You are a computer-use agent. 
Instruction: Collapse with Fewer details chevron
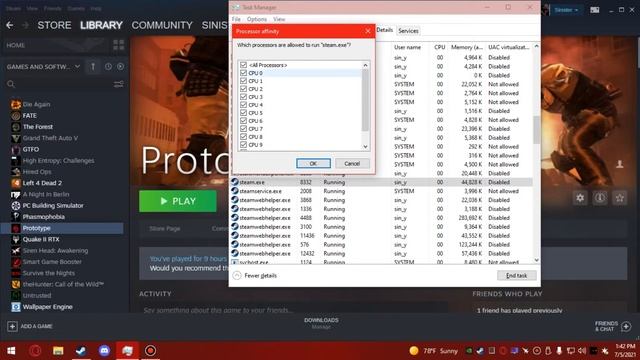[x=237, y=276]
